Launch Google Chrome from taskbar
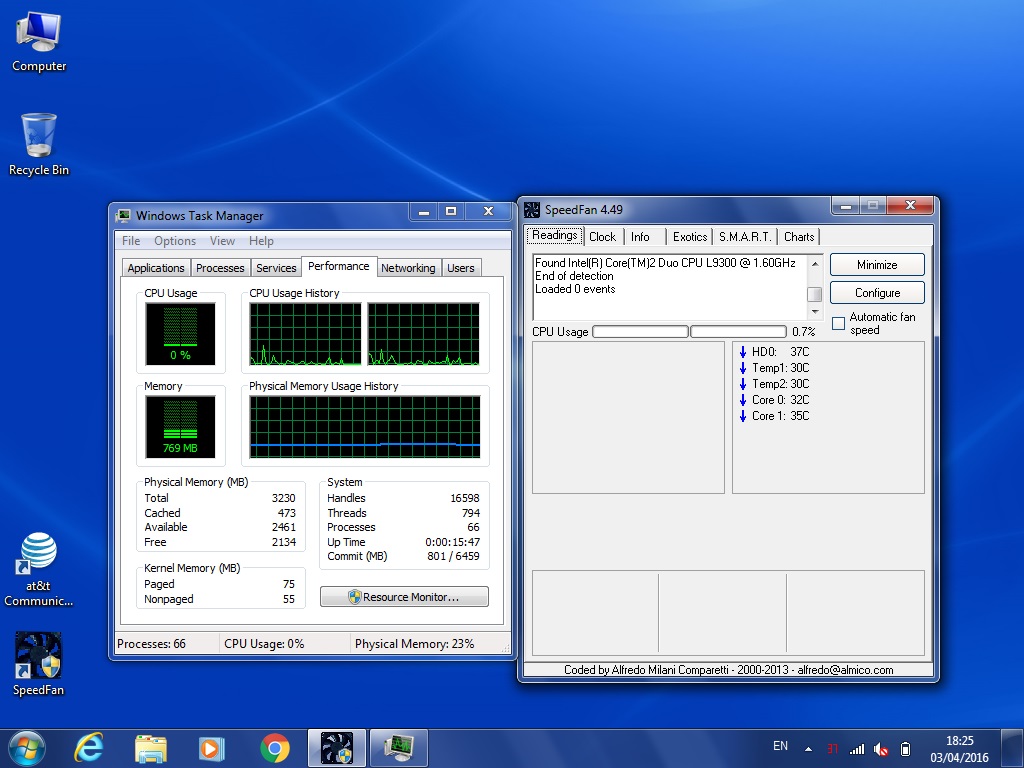The width and height of the screenshot is (1024, 768). coord(275,748)
